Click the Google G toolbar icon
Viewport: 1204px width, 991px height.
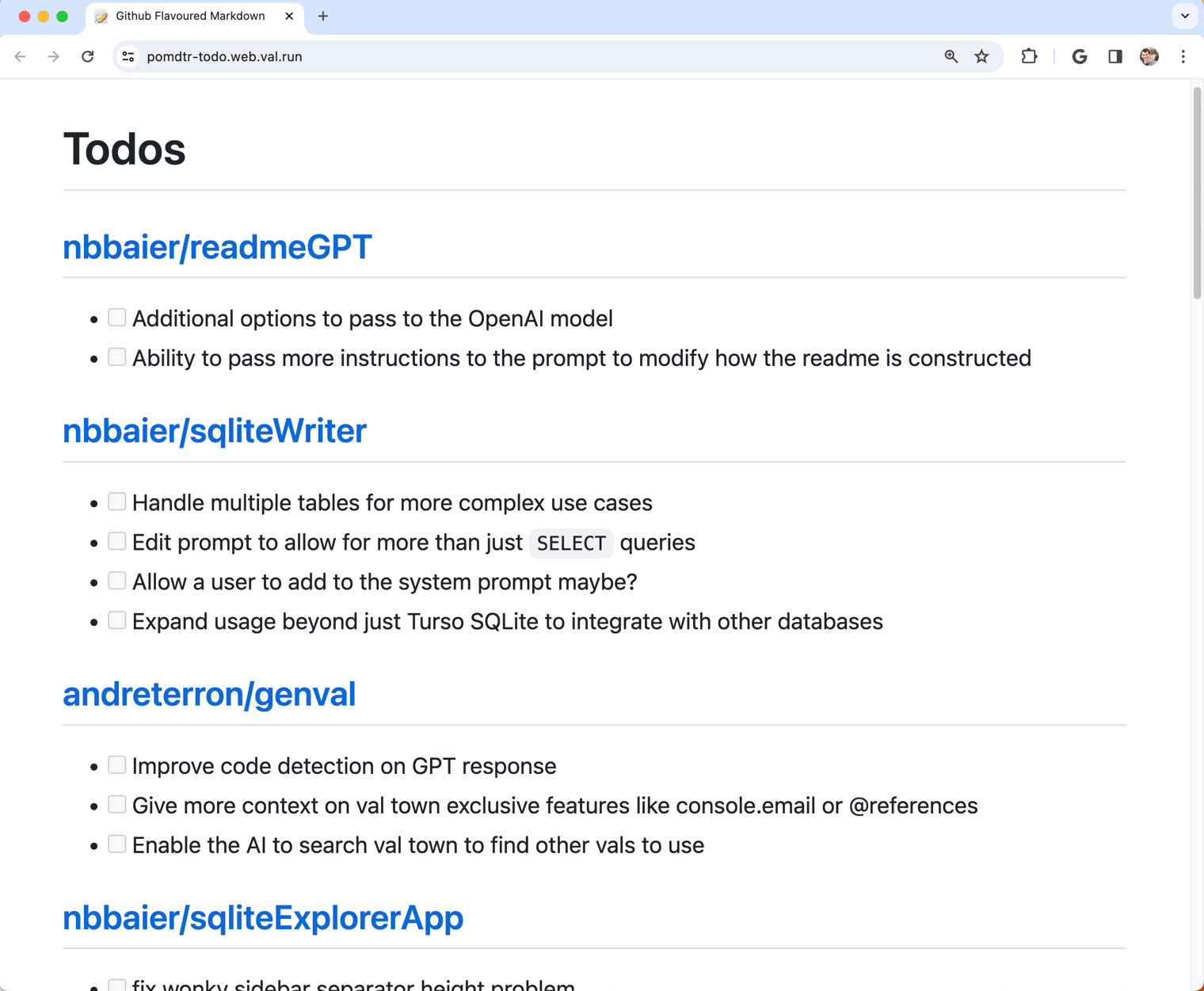(1080, 56)
